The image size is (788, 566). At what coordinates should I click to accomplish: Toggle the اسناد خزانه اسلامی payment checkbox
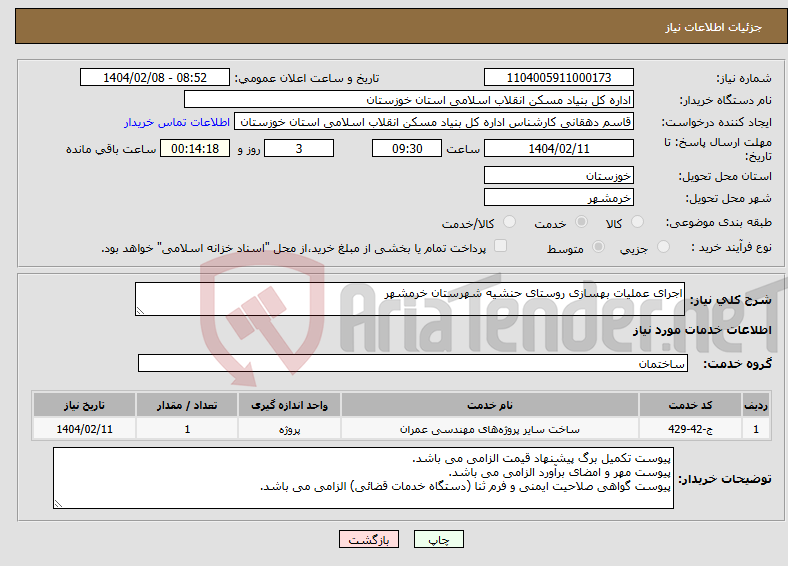500,246
